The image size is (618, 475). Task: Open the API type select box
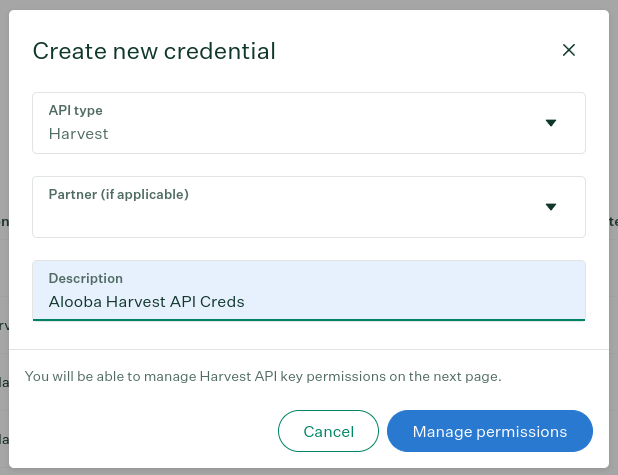(x=309, y=123)
